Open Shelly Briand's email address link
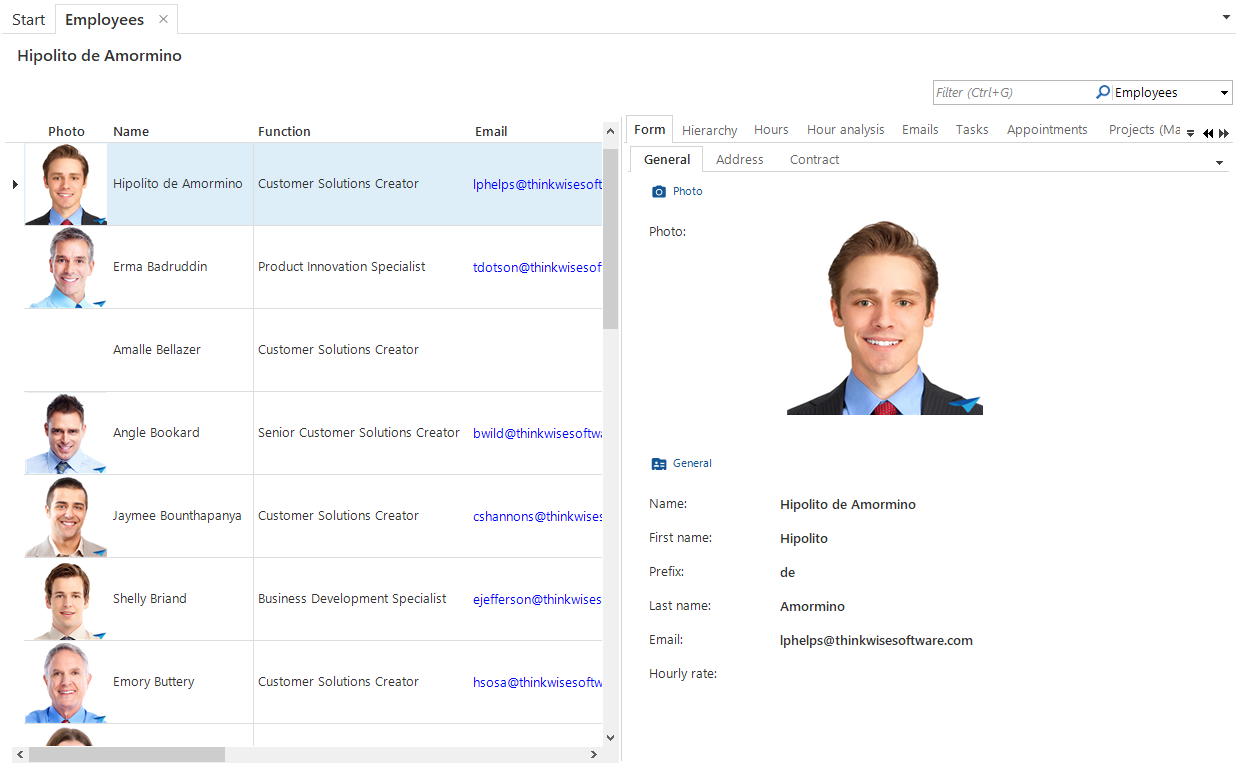The height and width of the screenshot is (768, 1238). pos(537,599)
